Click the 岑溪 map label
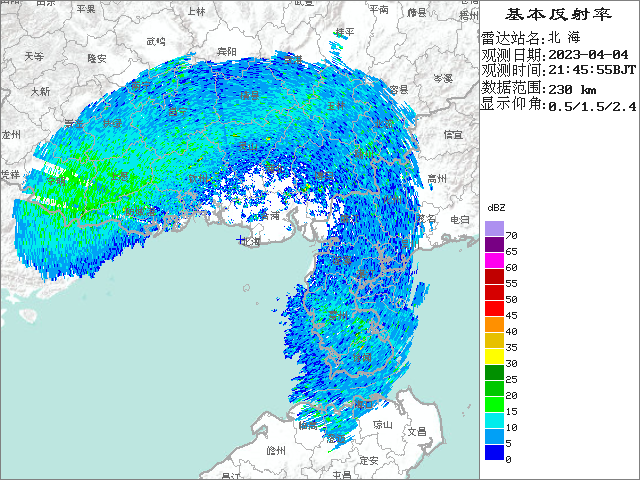 click(x=443, y=78)
